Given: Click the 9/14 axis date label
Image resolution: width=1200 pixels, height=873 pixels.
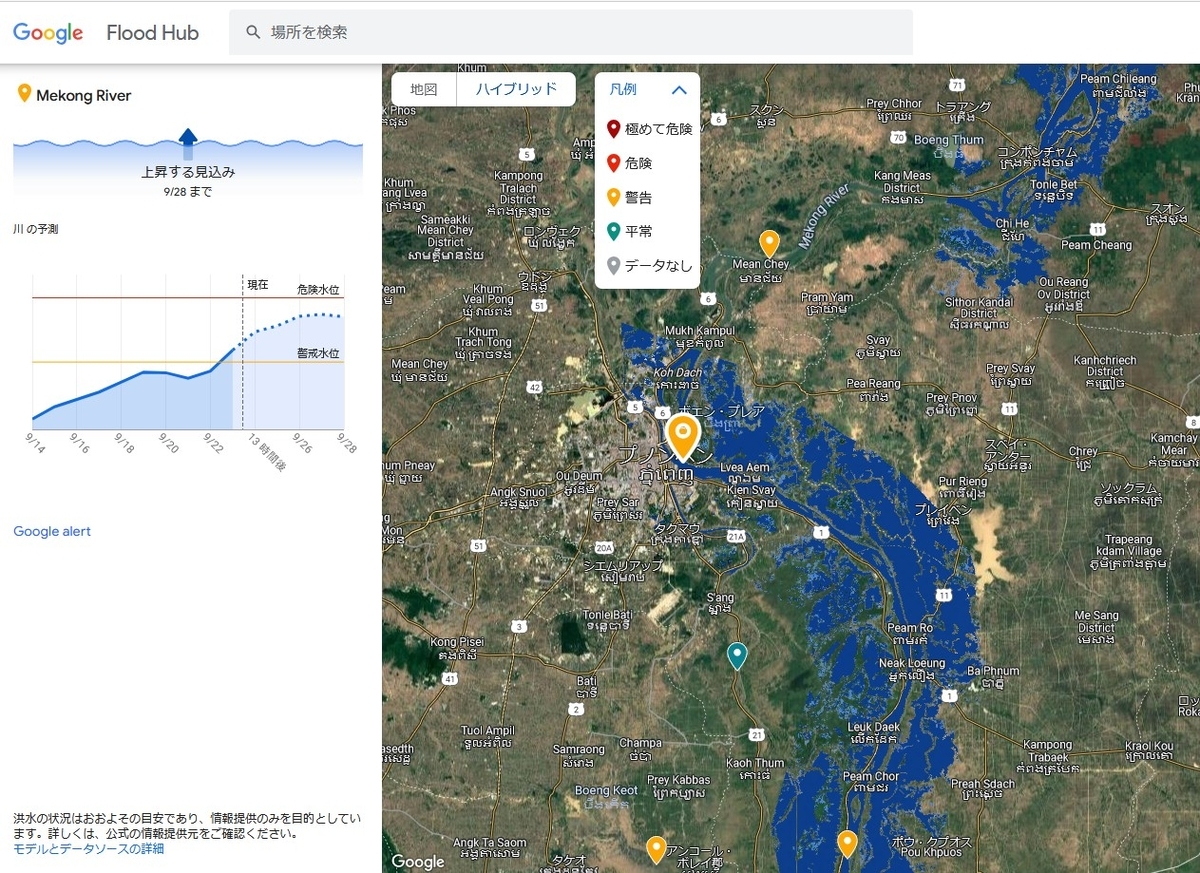Looking at the screenshot, I should pos(35,442).
